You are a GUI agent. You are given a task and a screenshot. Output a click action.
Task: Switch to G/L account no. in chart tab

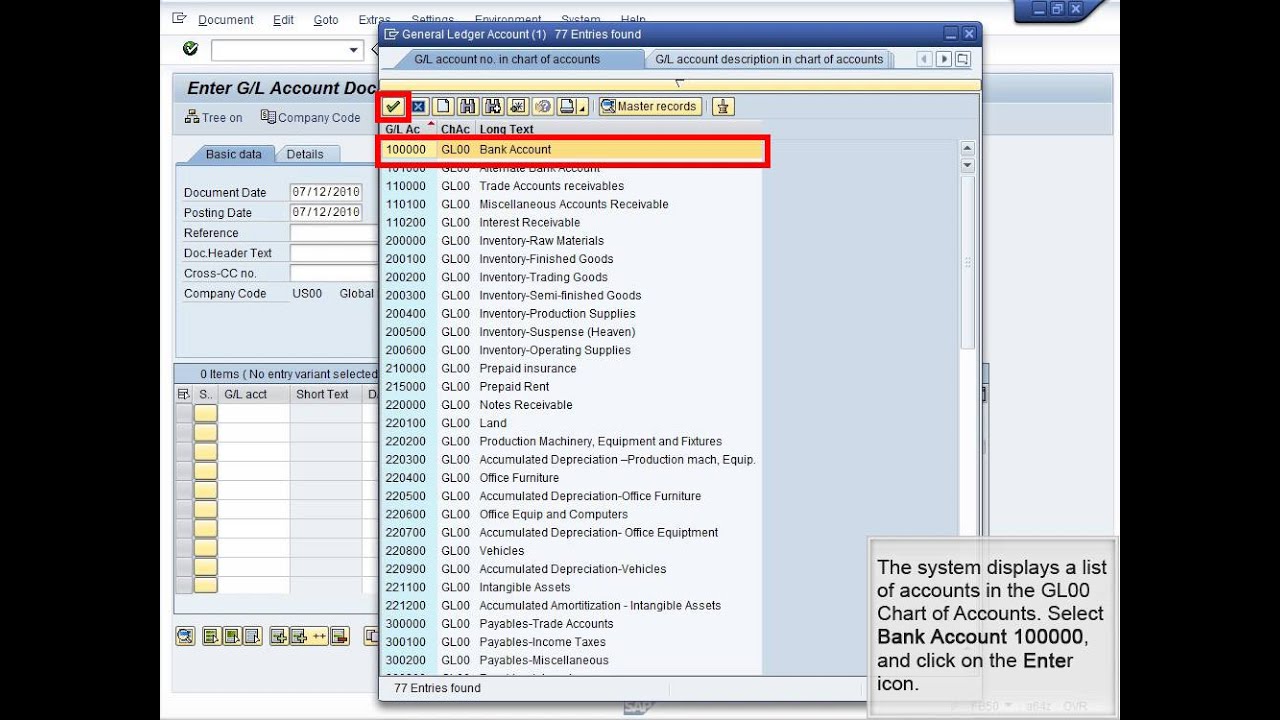pos(507,59)
